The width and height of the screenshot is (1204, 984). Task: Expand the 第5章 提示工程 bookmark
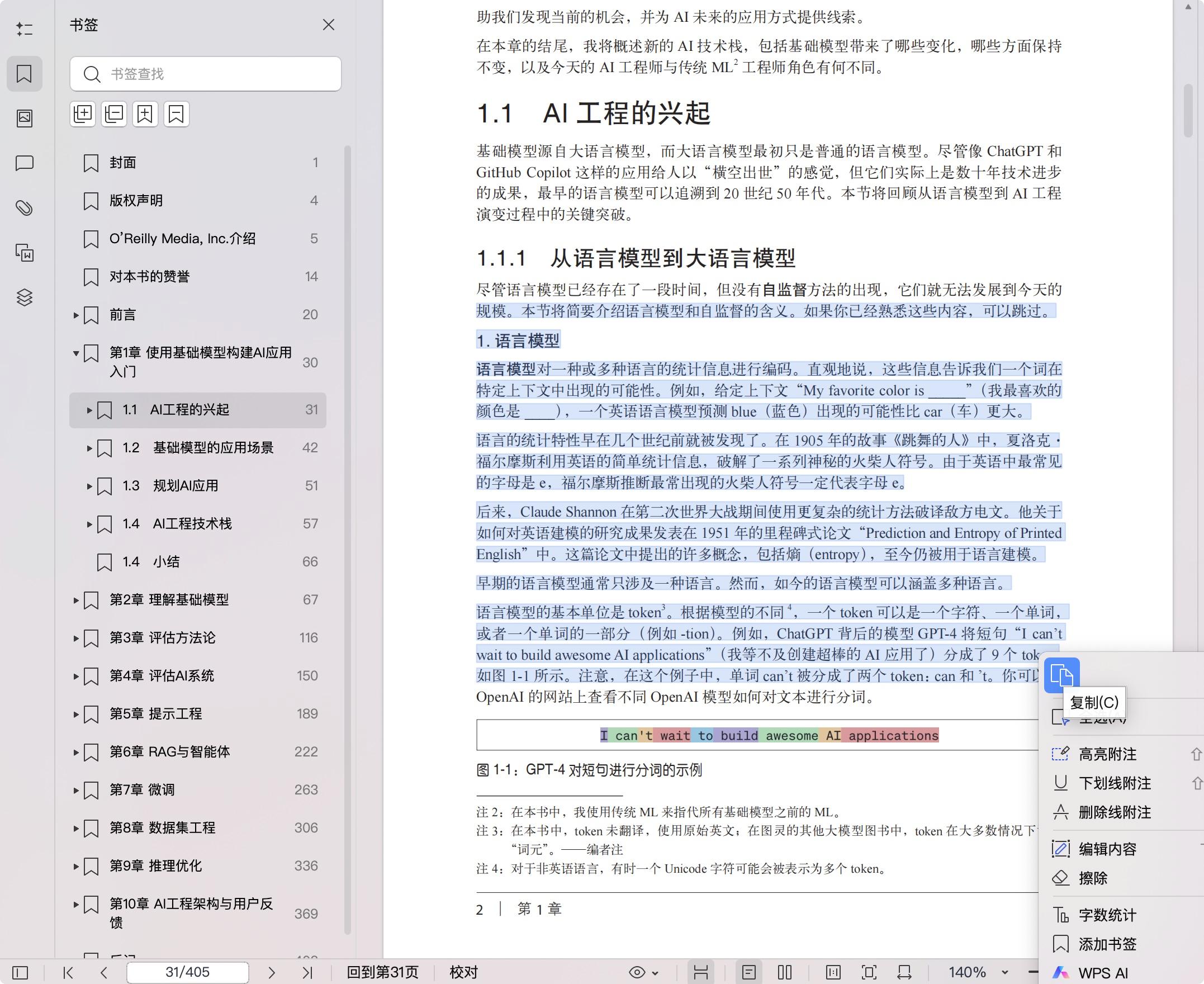[76, 713]
